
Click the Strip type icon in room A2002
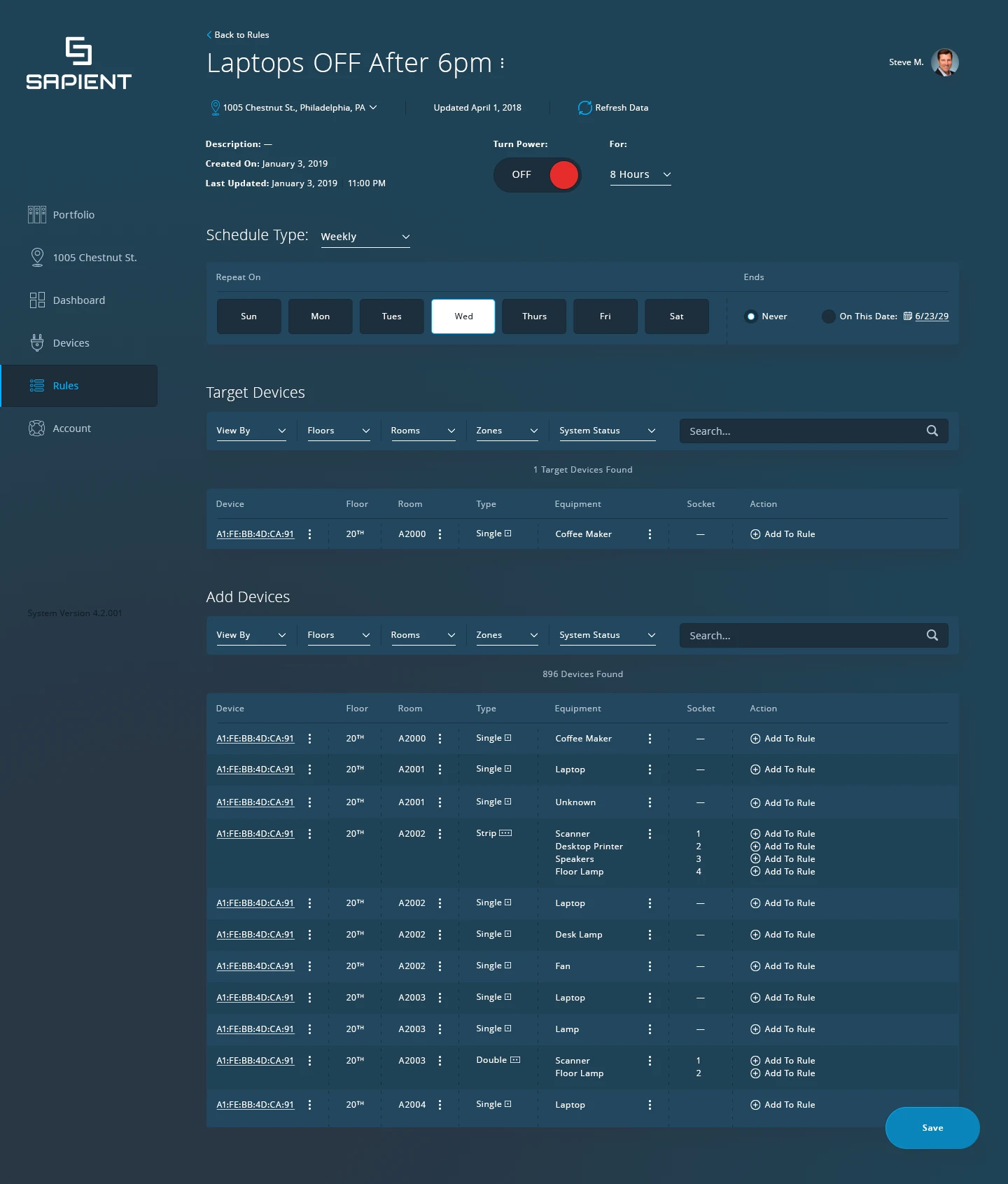505,833
